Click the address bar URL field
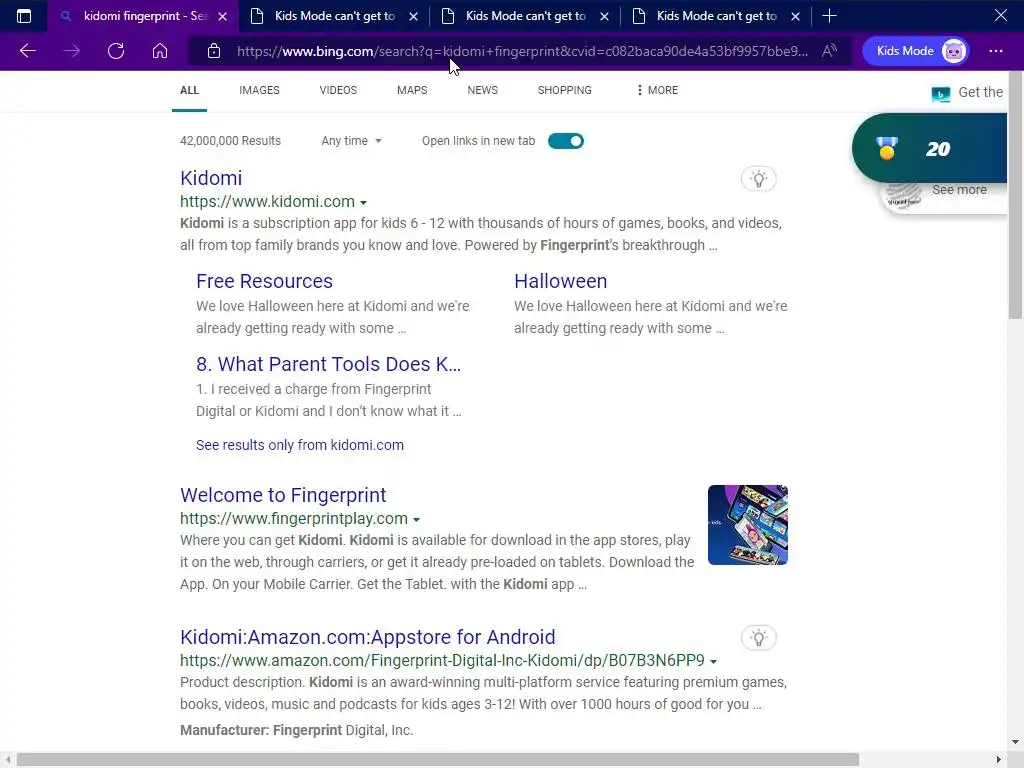The height and width of the screenshot is (768, 1024). 522,51
